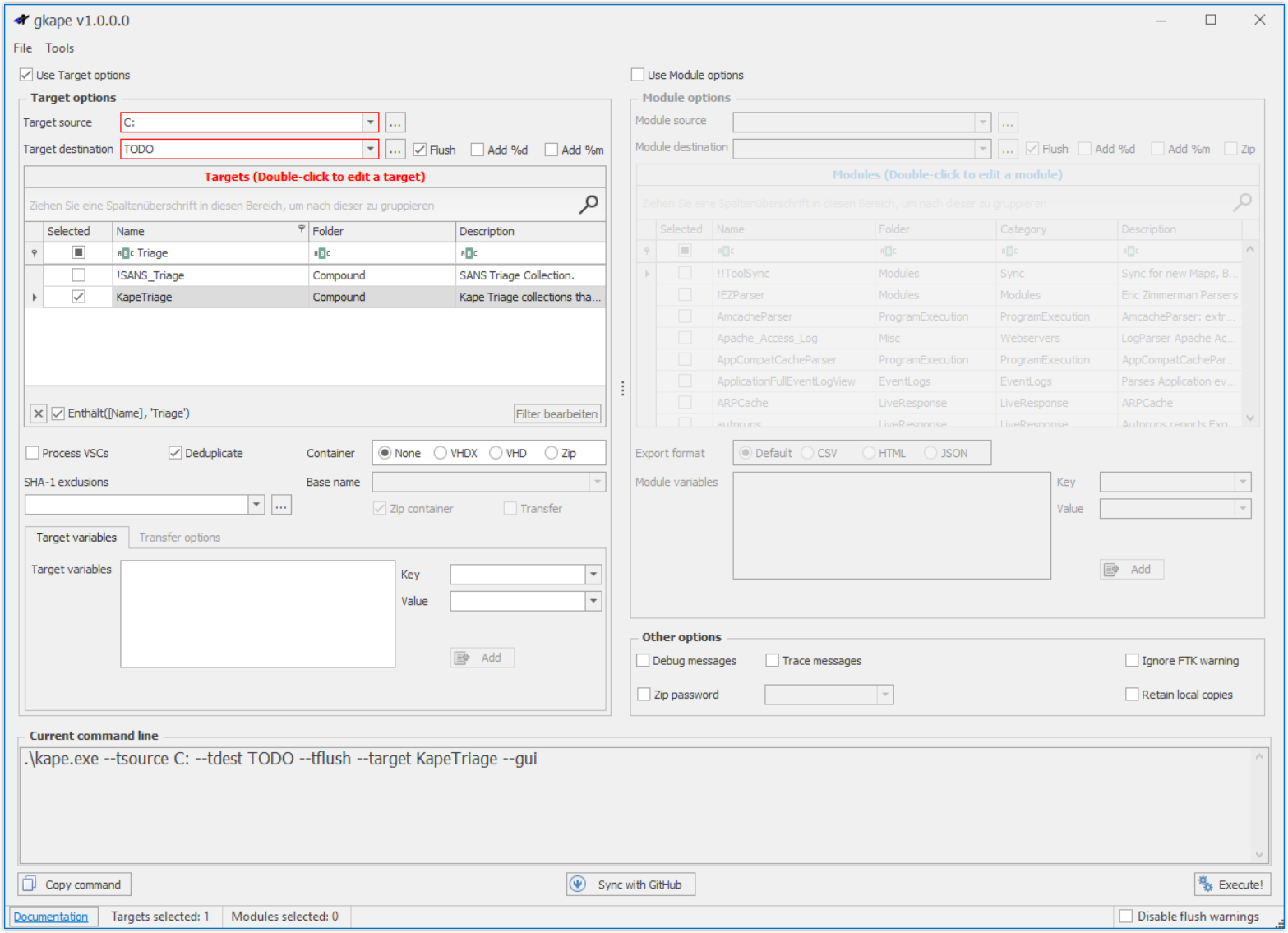Enable Ignore FTK warning checkbox
Viewport: 1288px width, 933px height.
coord(1132,660)
